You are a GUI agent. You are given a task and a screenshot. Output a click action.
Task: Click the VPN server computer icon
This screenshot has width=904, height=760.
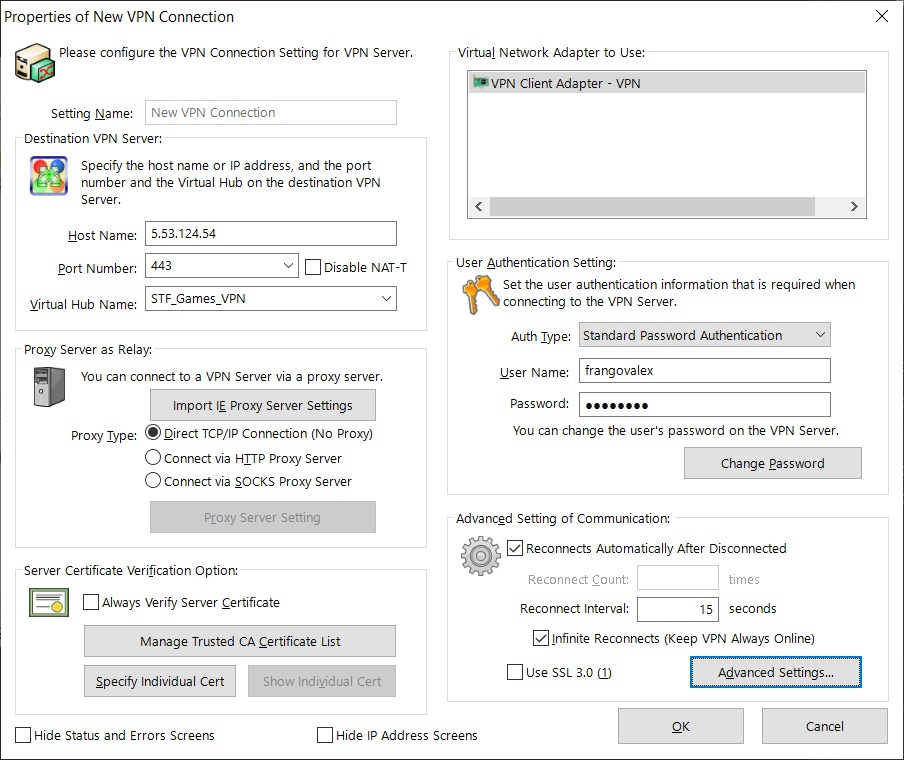pyautogui.click(x=34, y=61)
